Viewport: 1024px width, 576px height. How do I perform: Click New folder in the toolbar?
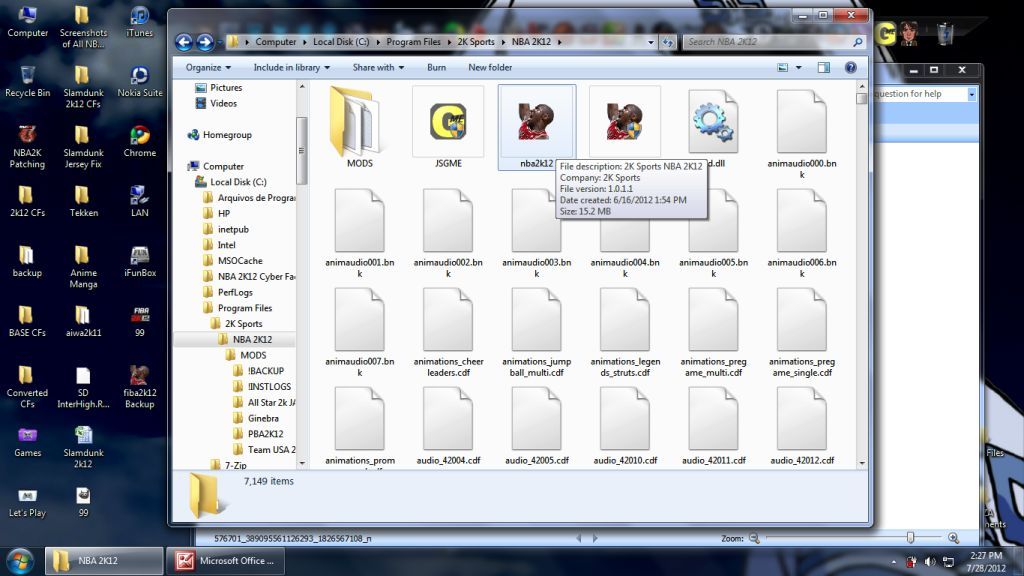[x=490, y=67]
